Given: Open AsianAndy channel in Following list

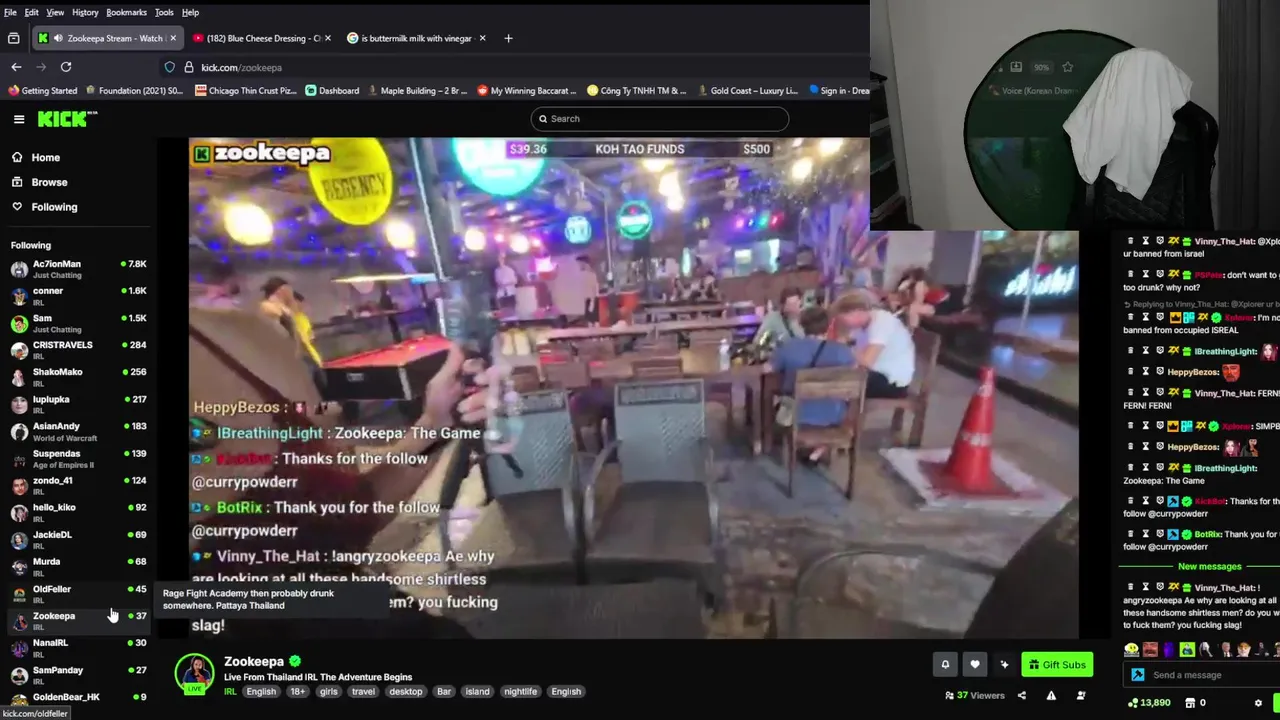Looking at the screenshot, I should (x=78, y=431).
